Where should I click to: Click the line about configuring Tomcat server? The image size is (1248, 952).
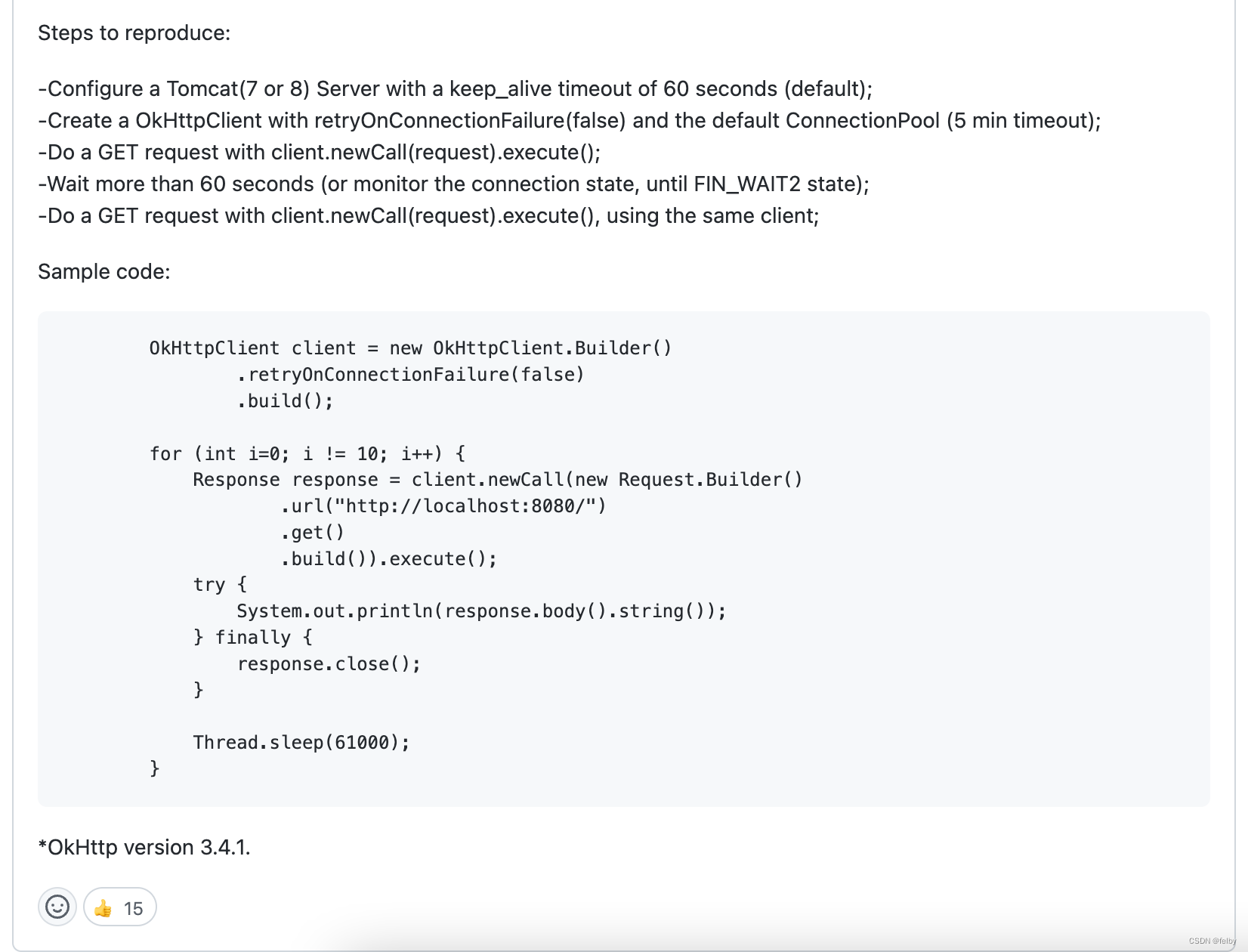coord(456,89)
